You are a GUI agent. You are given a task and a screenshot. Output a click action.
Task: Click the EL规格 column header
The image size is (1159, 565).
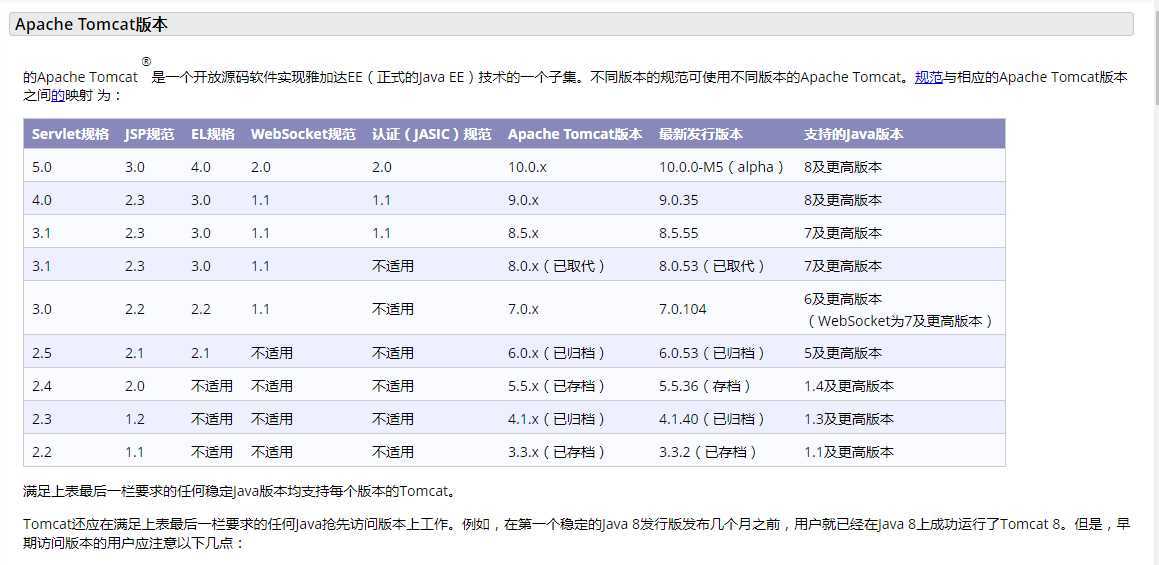click(213, 135)
